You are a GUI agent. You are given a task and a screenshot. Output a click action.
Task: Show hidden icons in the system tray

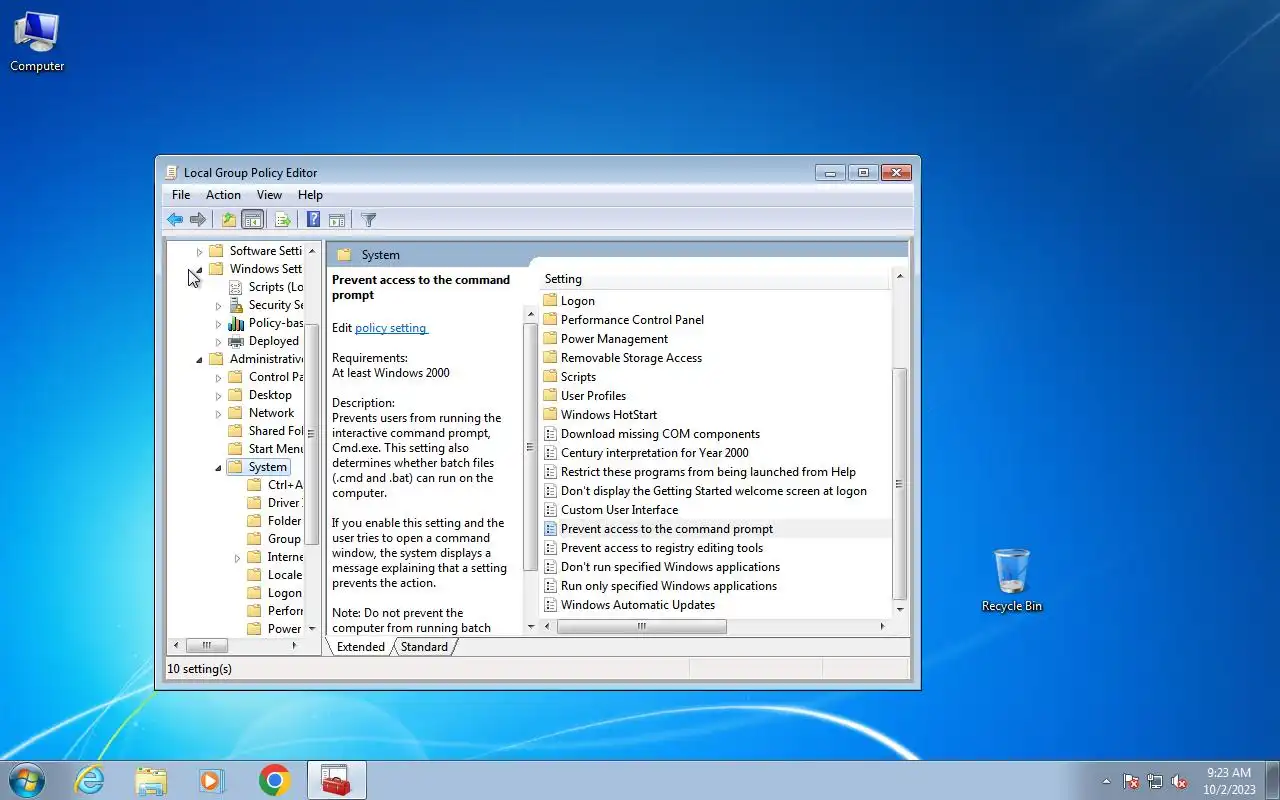1105,781
